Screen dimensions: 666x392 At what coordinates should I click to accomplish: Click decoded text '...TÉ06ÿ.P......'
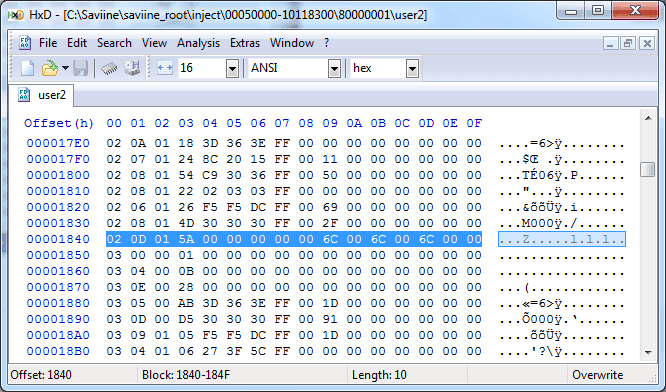[562, 175]
